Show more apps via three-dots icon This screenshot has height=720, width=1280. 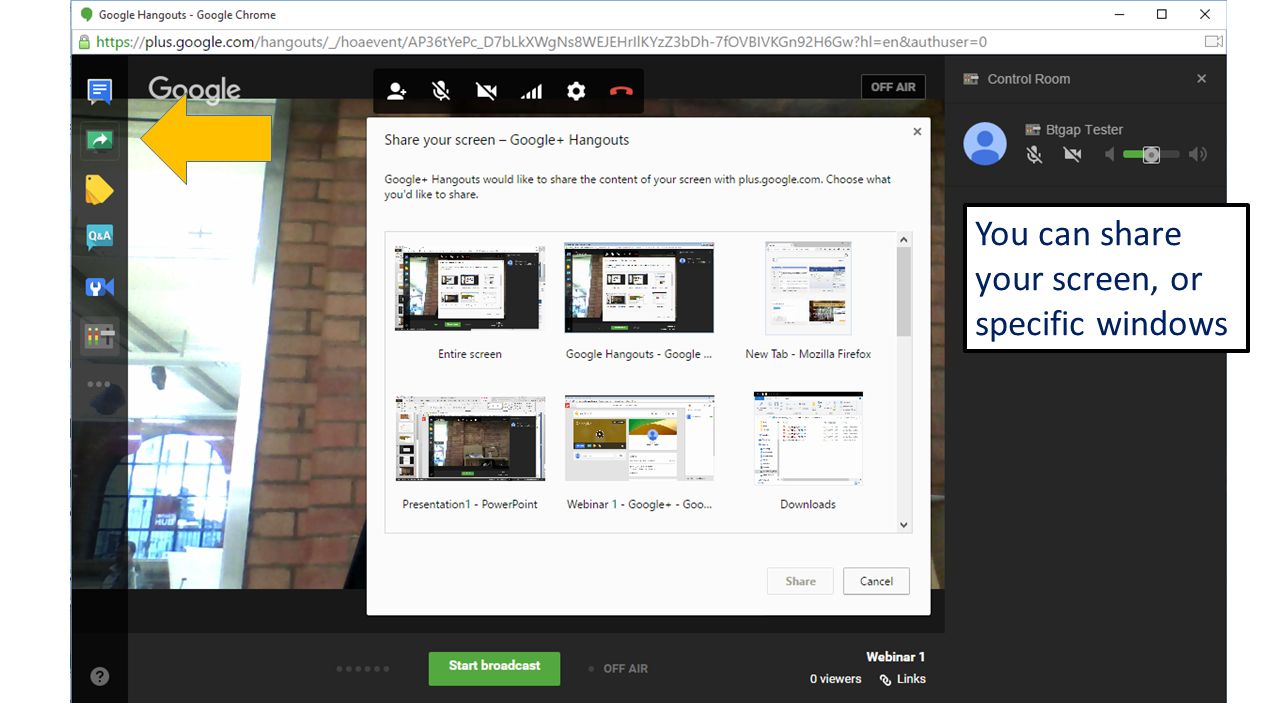click(99, 384)
